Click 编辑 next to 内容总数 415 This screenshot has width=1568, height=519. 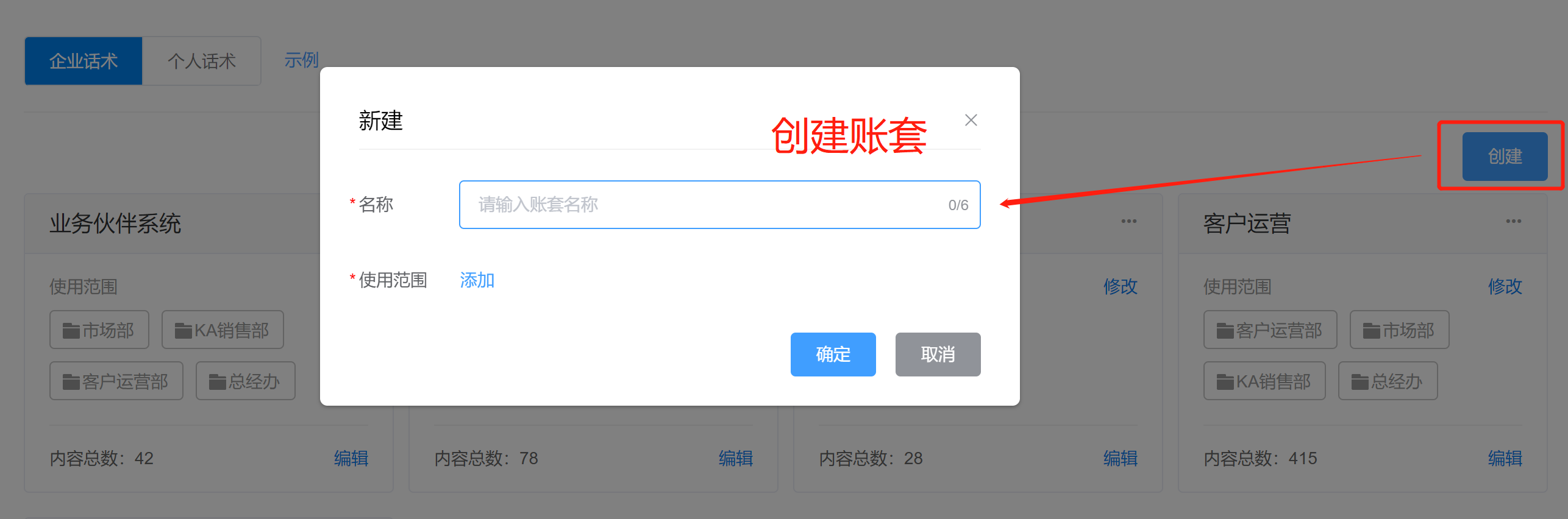[1505, 458]
